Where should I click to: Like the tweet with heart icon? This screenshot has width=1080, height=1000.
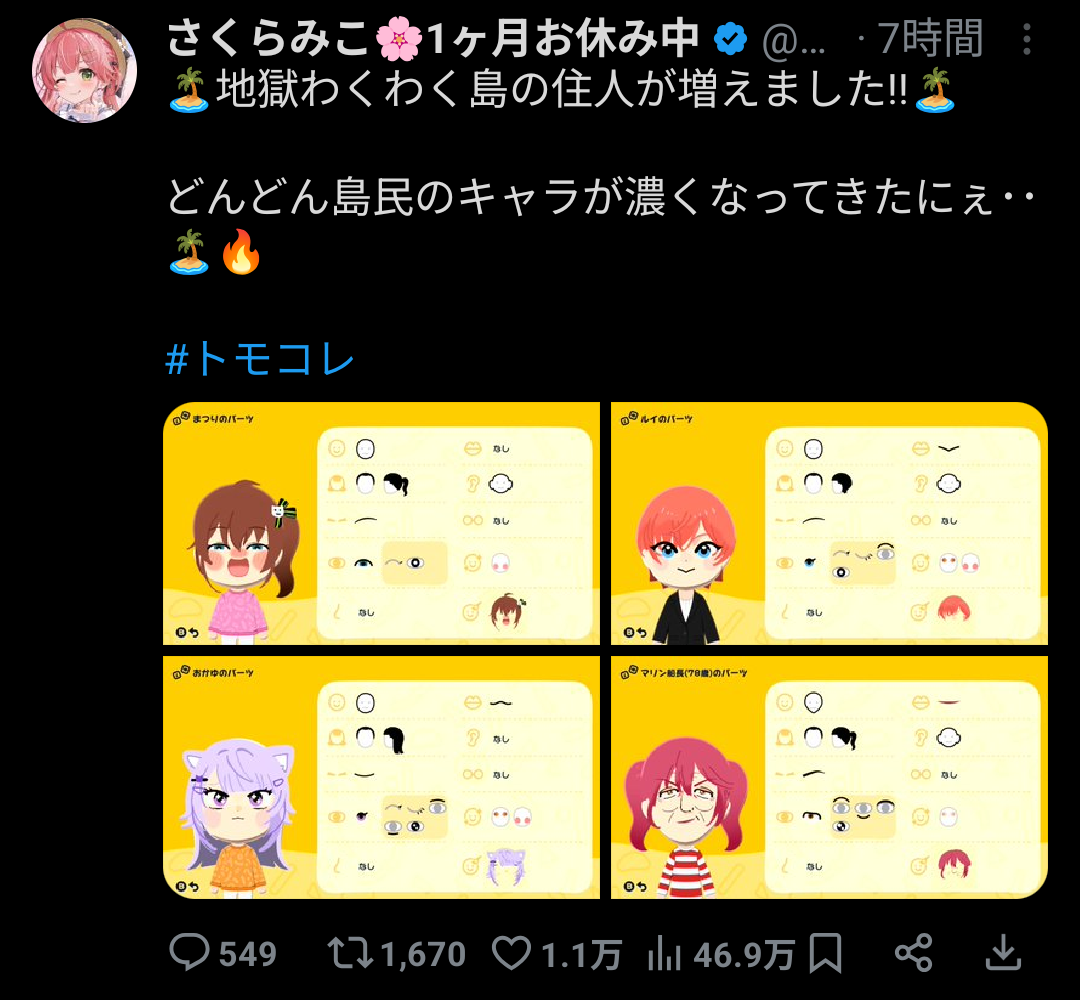tap(511, 953)
